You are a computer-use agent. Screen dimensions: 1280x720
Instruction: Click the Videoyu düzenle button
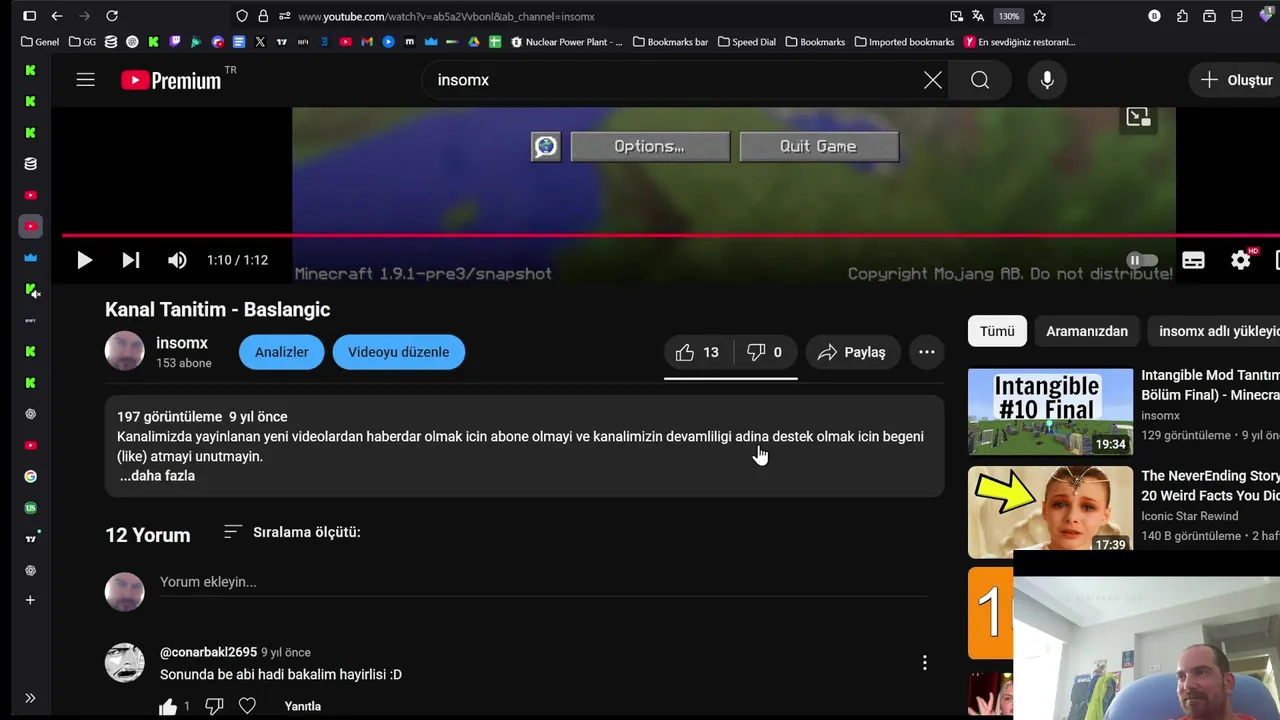(x=398, y=352)
